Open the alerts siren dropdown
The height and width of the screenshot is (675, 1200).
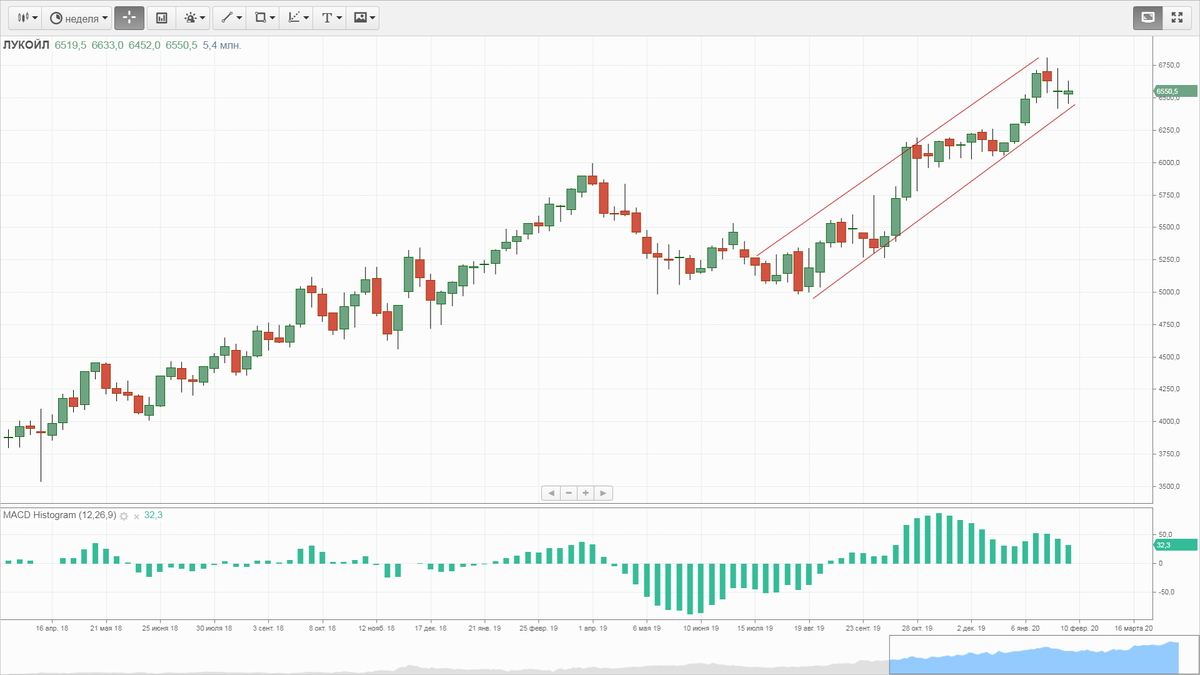[x=195, y=17]
